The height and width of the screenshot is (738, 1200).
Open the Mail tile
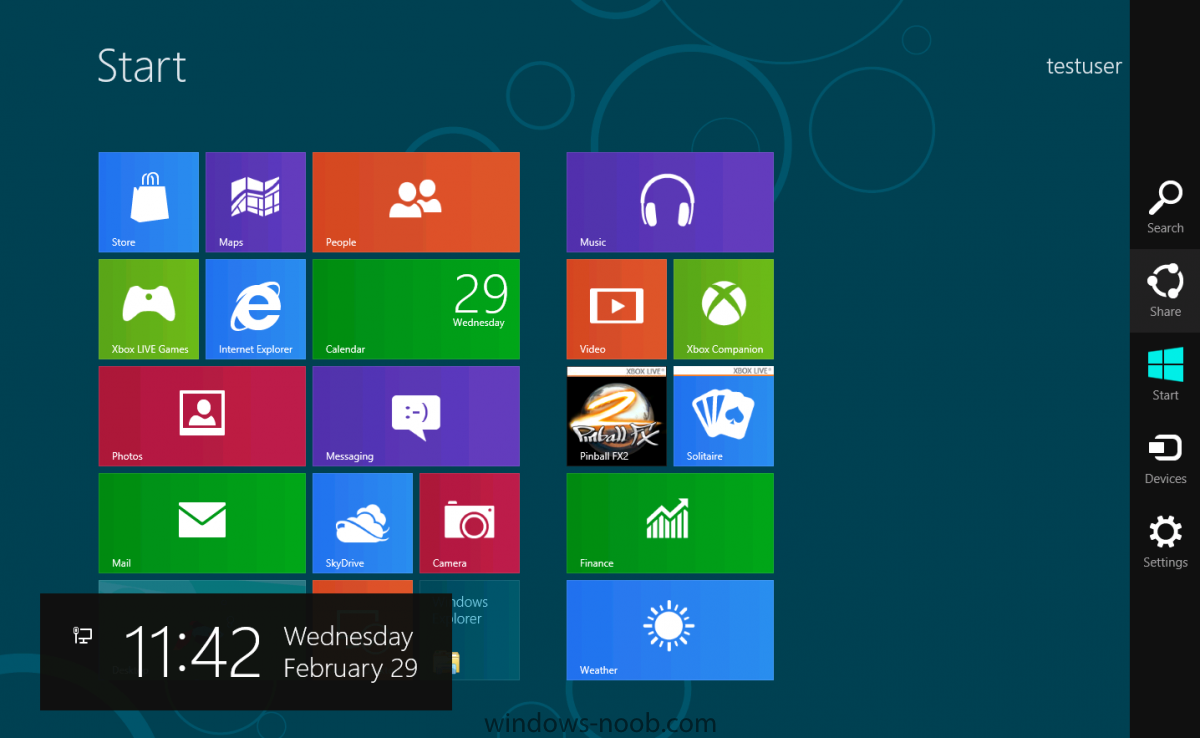pyautogui.click(x=202, y=523)
